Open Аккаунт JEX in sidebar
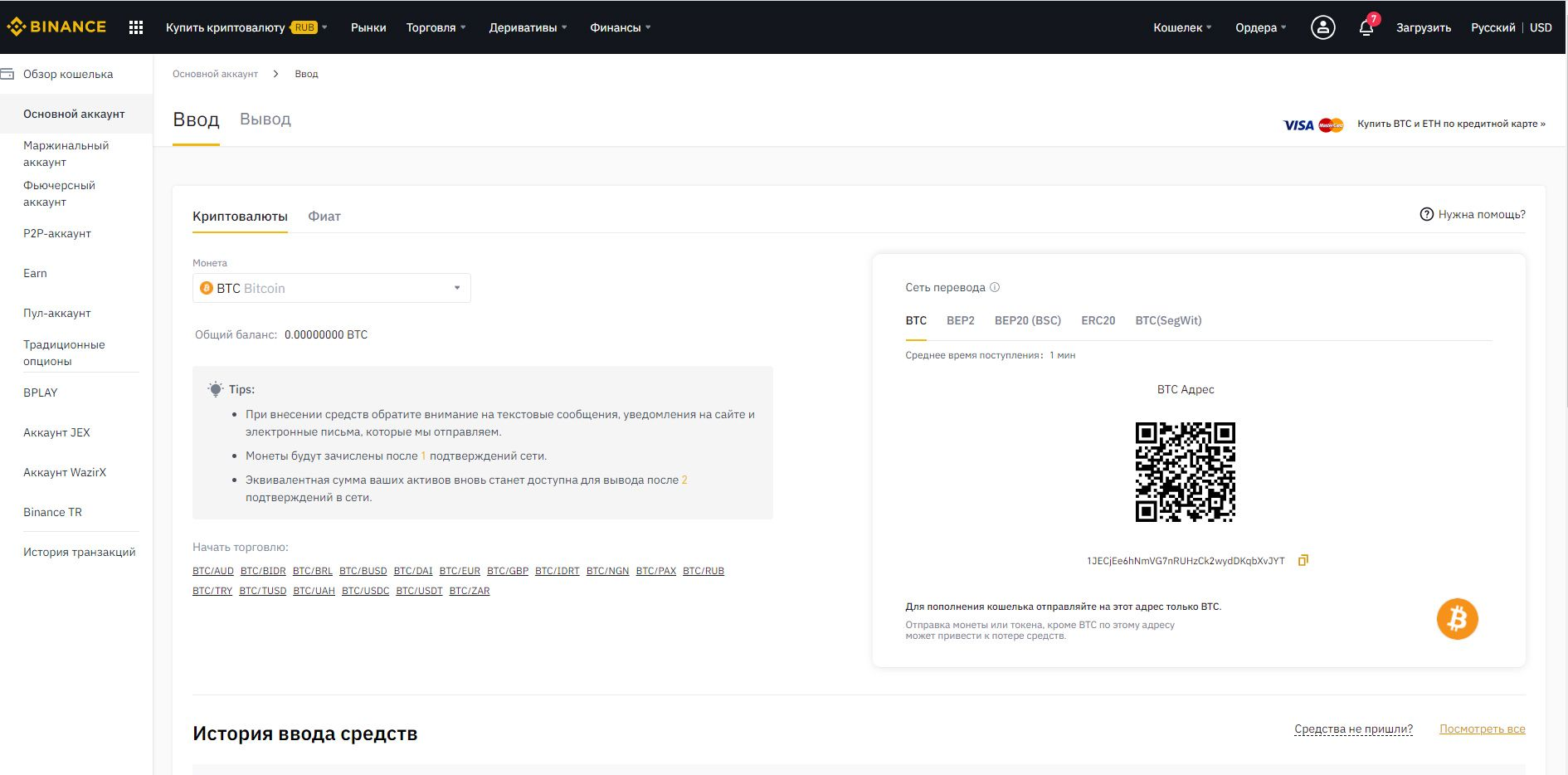The width and height of the screenshot is (1568, 775). click(56, 432)
